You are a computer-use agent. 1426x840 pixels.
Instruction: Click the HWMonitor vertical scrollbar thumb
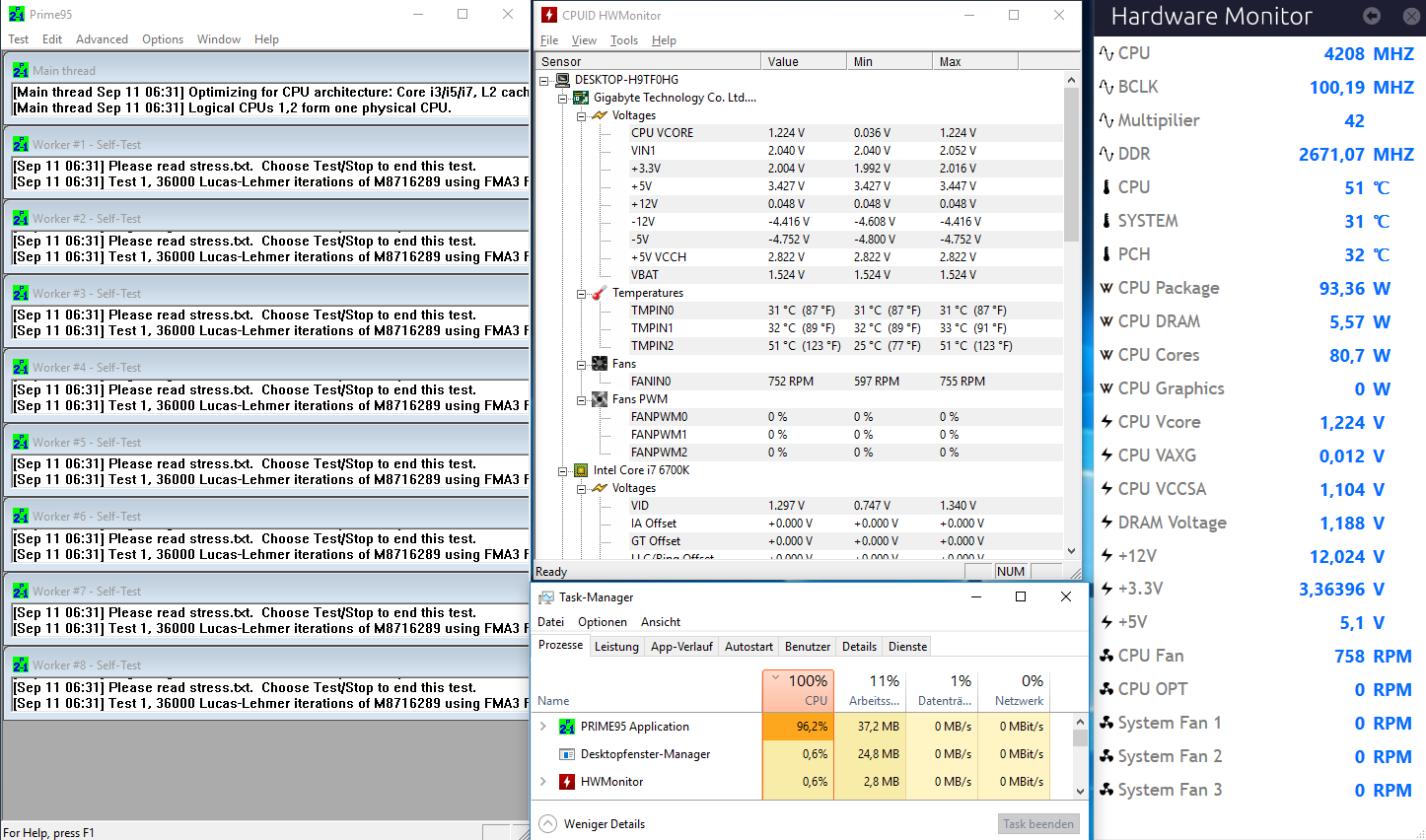(1072, 165)
